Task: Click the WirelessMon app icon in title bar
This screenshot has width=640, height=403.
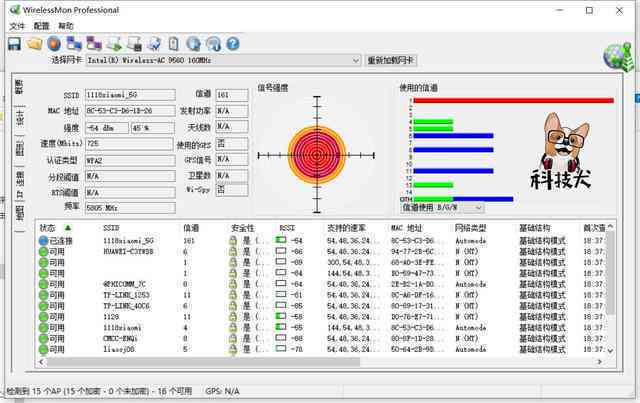Action: click(15, 10)
